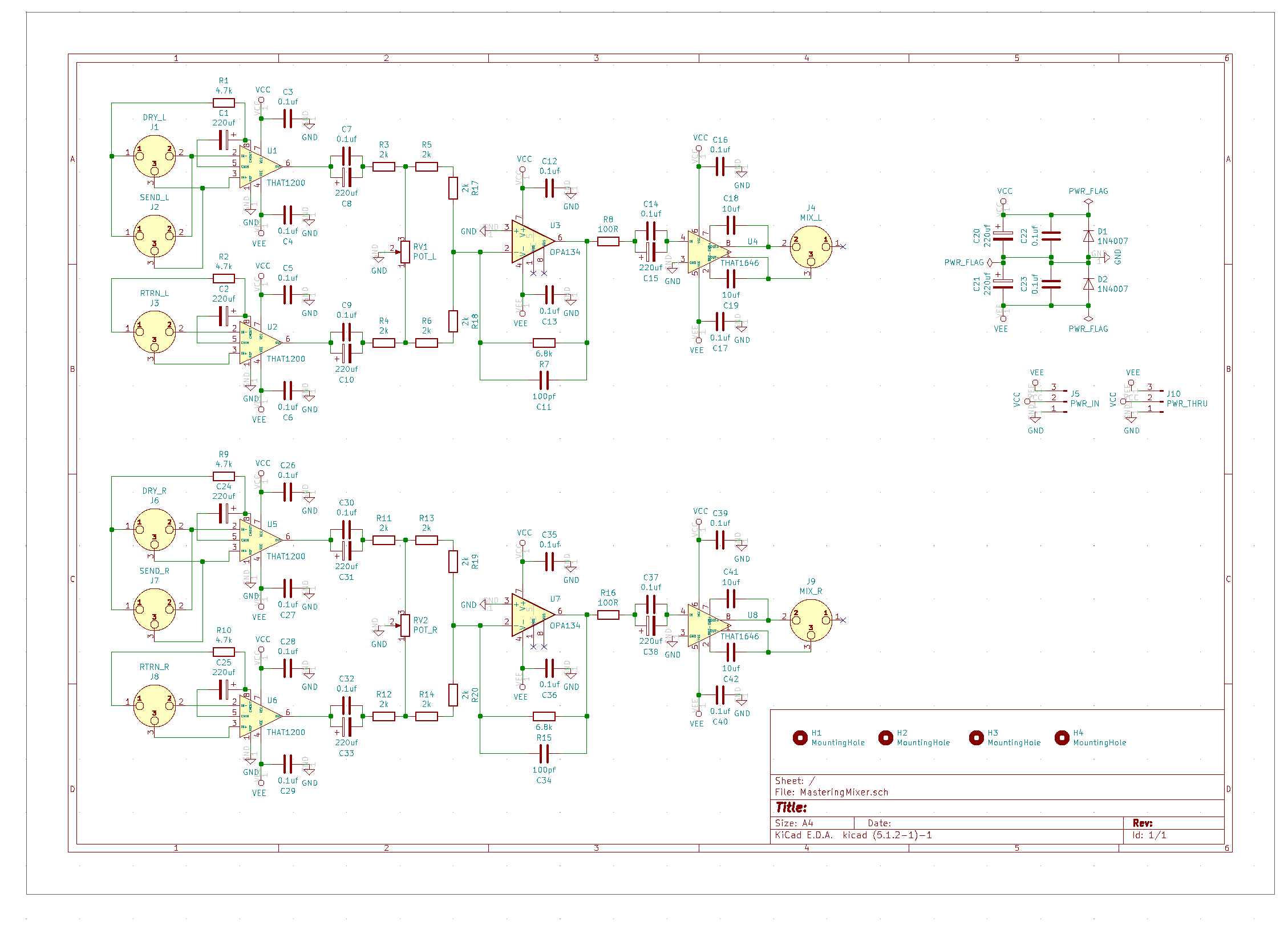Select electrolytic capacitor C20 220uf
This screenshot has width=1288, height=926.
1003,236
